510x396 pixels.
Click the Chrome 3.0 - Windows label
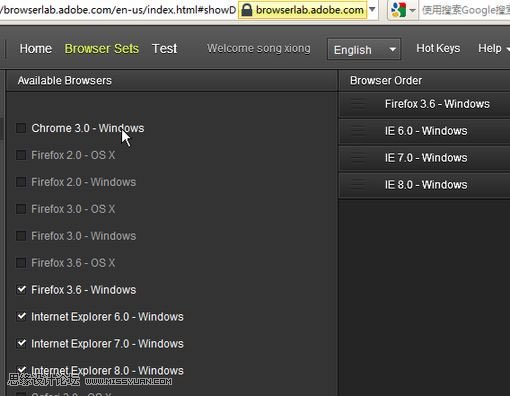pos(88,128)
